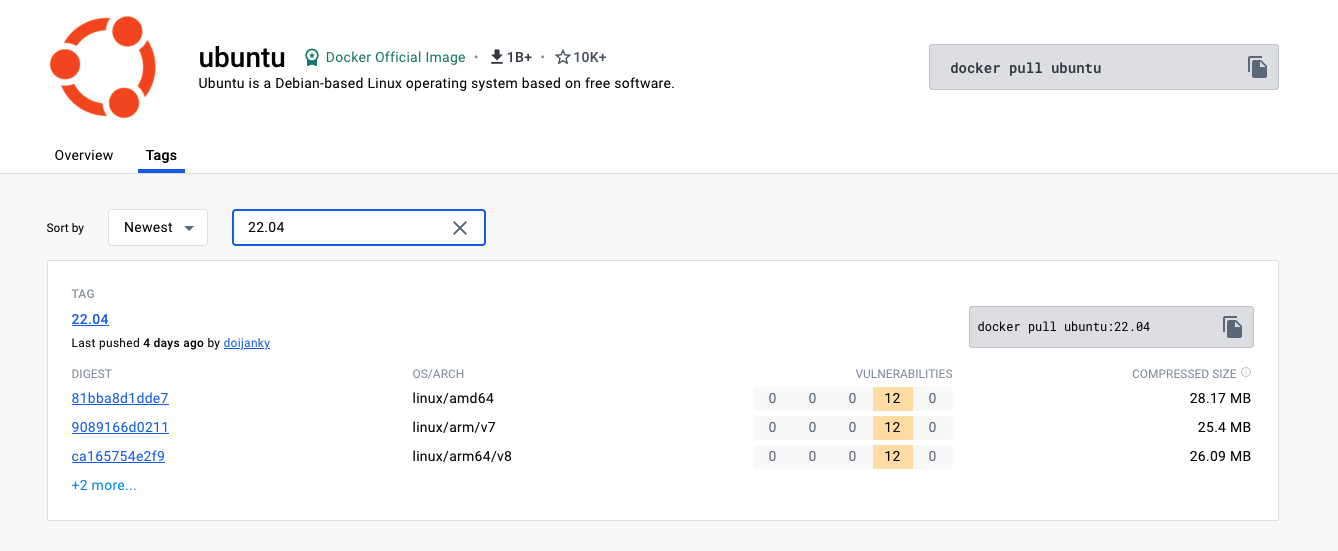Image resolution: width=1338 pixels, height=551 pixels.
Task: Clear the tag search field
Action: 460,228
